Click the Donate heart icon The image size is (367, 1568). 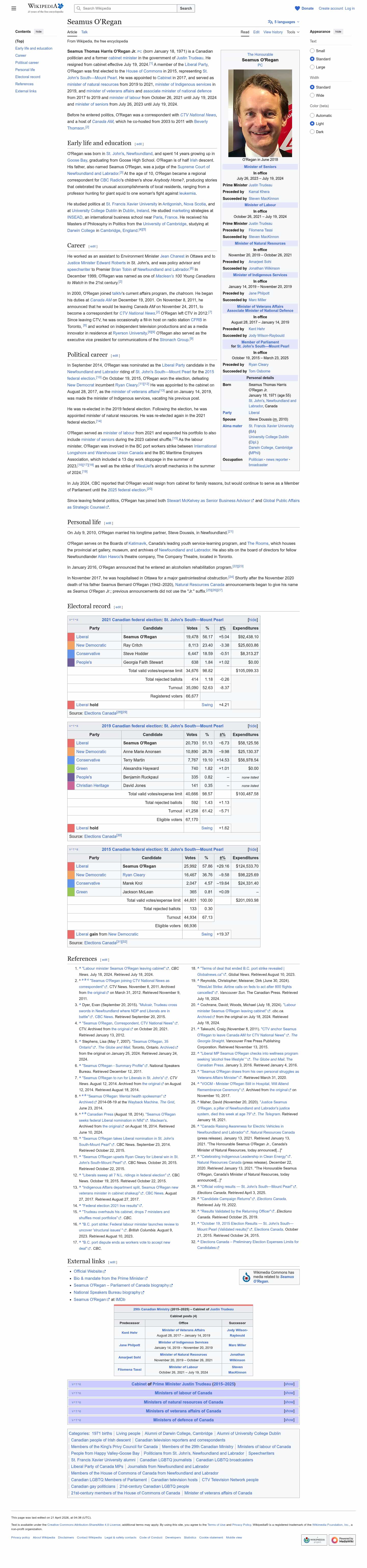pyautogui.click(x=297, y=8)
